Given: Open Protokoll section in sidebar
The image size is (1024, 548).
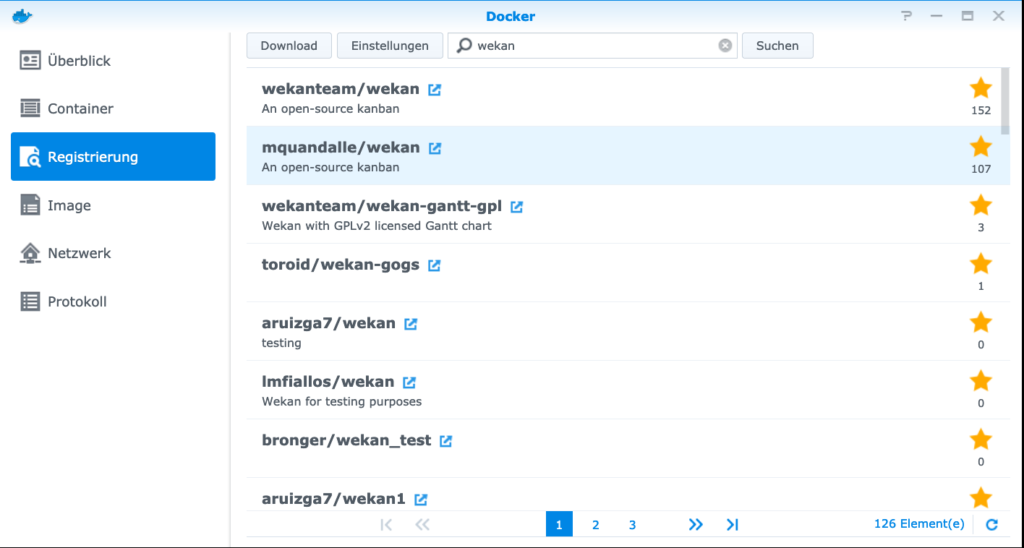Looking at the screenshot, I should (x=113, y=302).
